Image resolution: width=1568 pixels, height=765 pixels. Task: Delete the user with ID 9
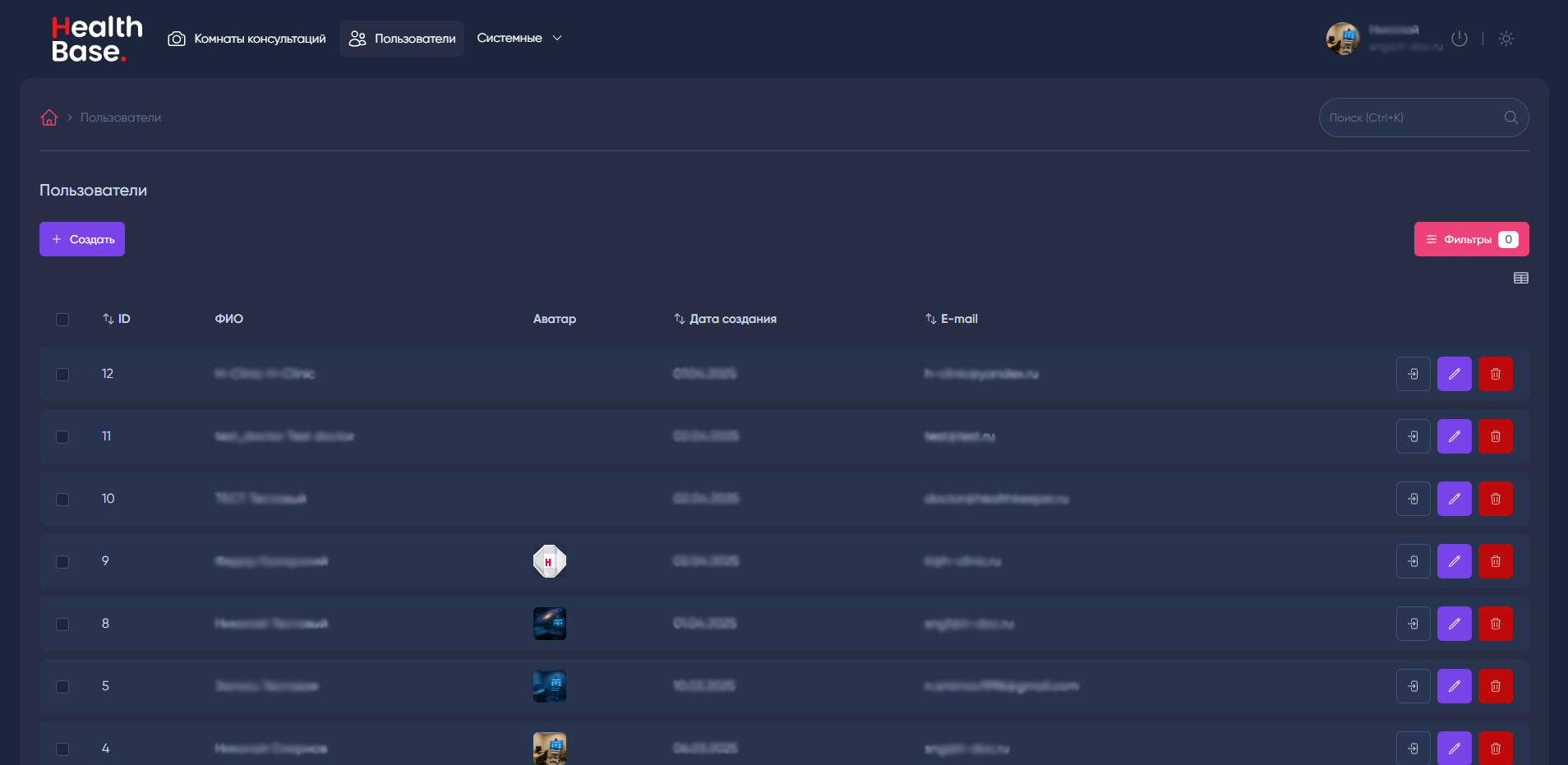1496,561
